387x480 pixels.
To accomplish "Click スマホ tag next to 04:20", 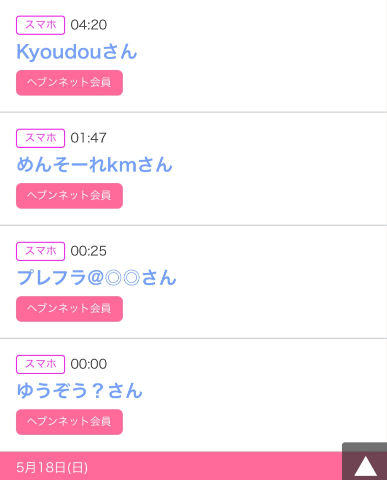I will click(x=40, y=25).
